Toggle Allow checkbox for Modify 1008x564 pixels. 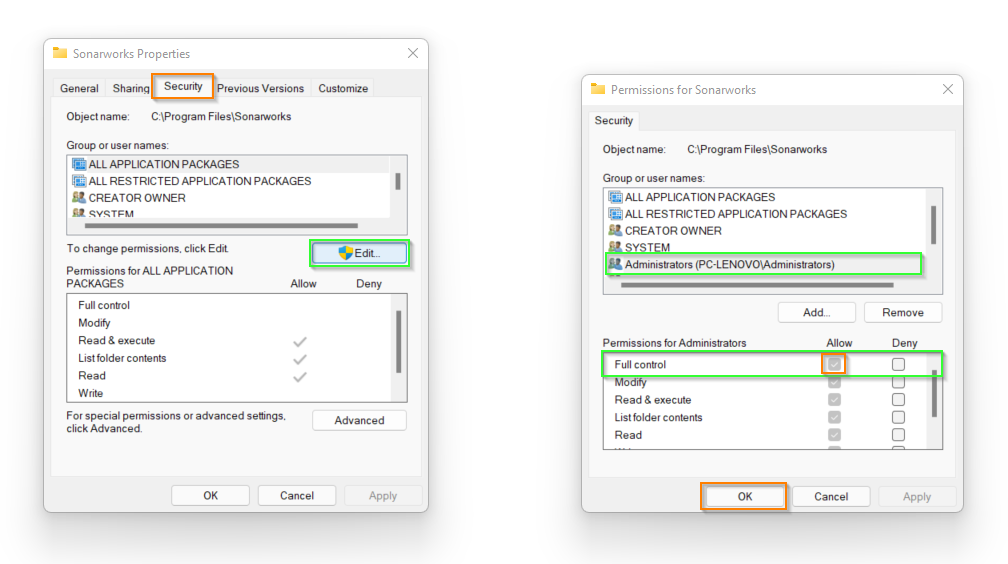(x=834, y=382)
